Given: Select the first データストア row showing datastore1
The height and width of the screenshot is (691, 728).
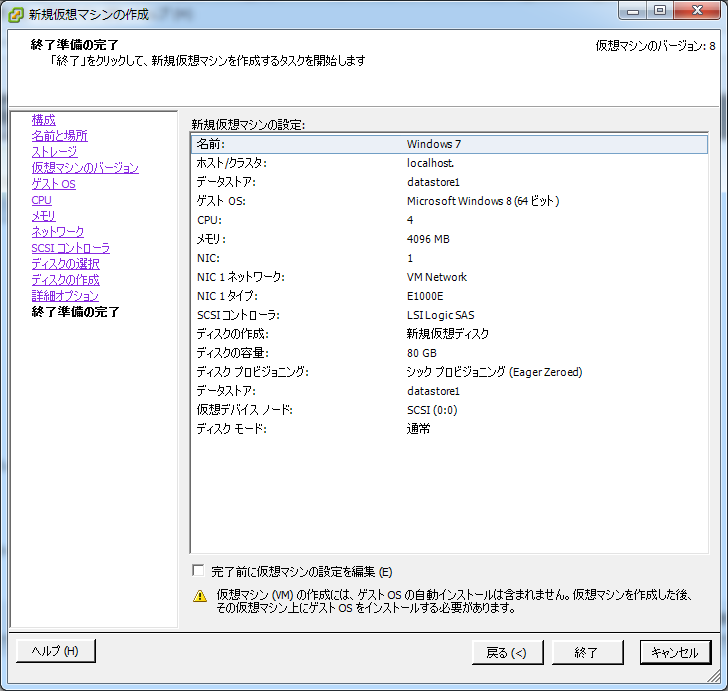Looking at the screenshot, I should click(x=449, y=182).
